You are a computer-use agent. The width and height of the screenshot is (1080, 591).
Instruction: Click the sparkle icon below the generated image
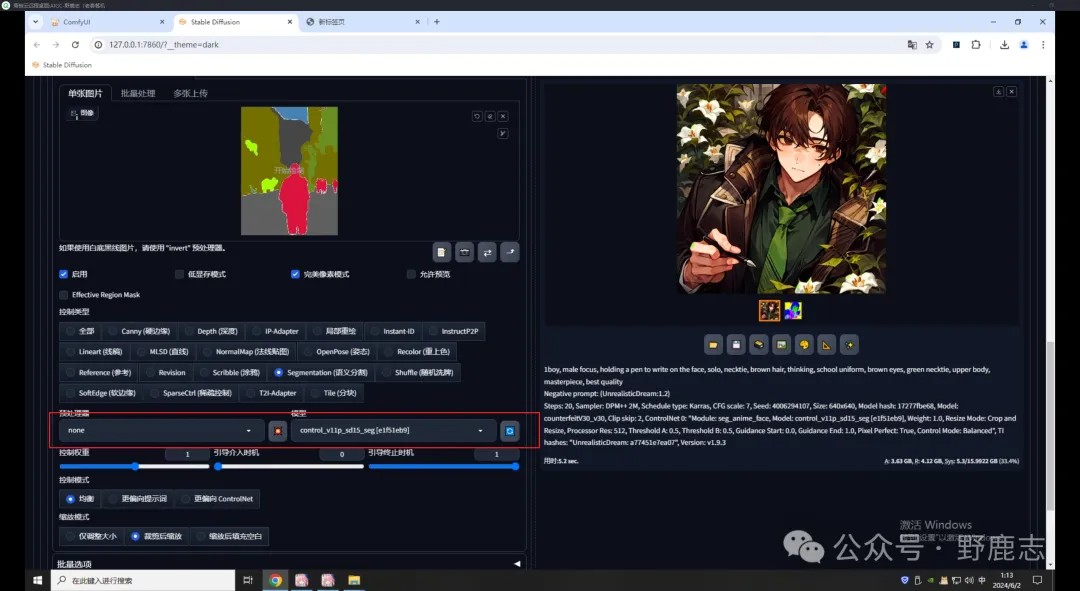[849, 344]
